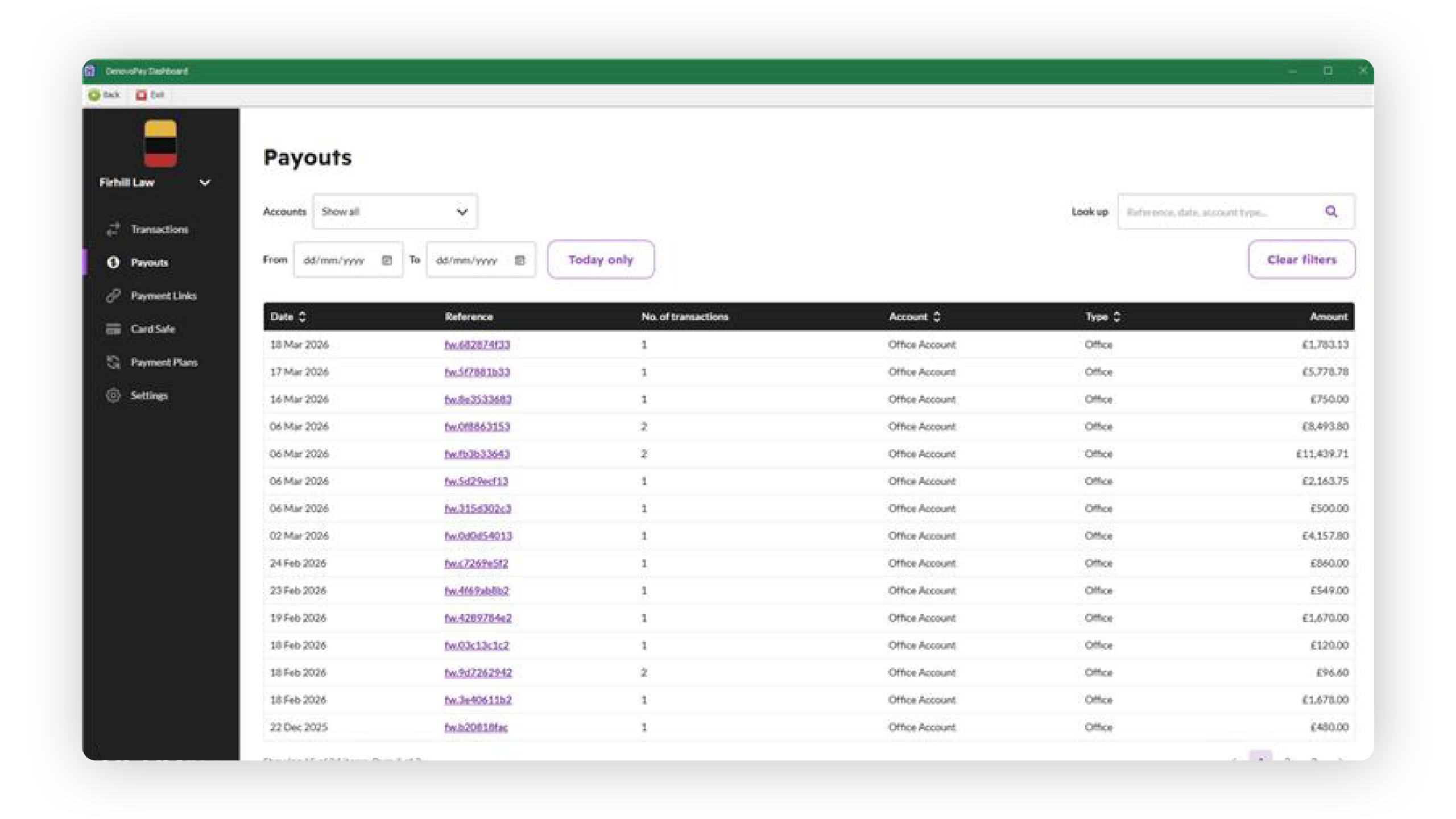Open the From date calendar picker
The height and width of the screenshot is (819, 1456).
(x=387, y=260)
